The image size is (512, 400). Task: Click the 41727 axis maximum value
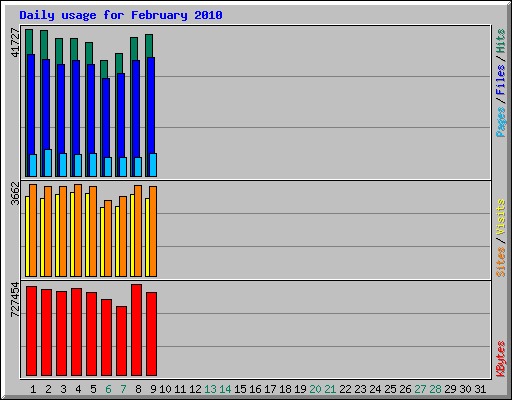pos(15,43)
